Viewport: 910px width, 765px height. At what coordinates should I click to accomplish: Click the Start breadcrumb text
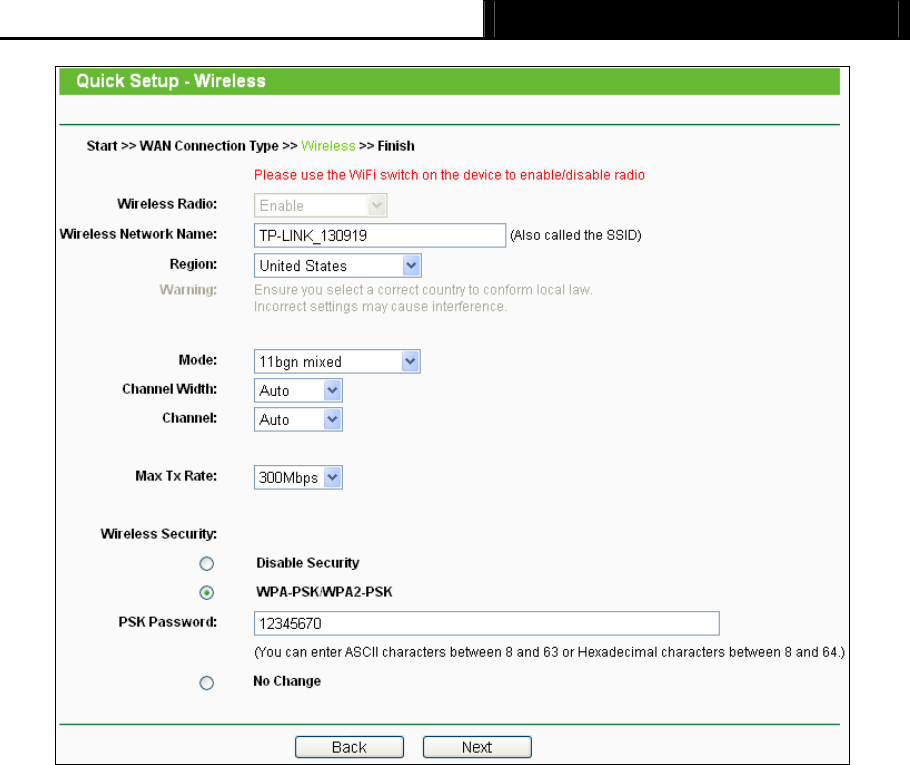(102, 146)
